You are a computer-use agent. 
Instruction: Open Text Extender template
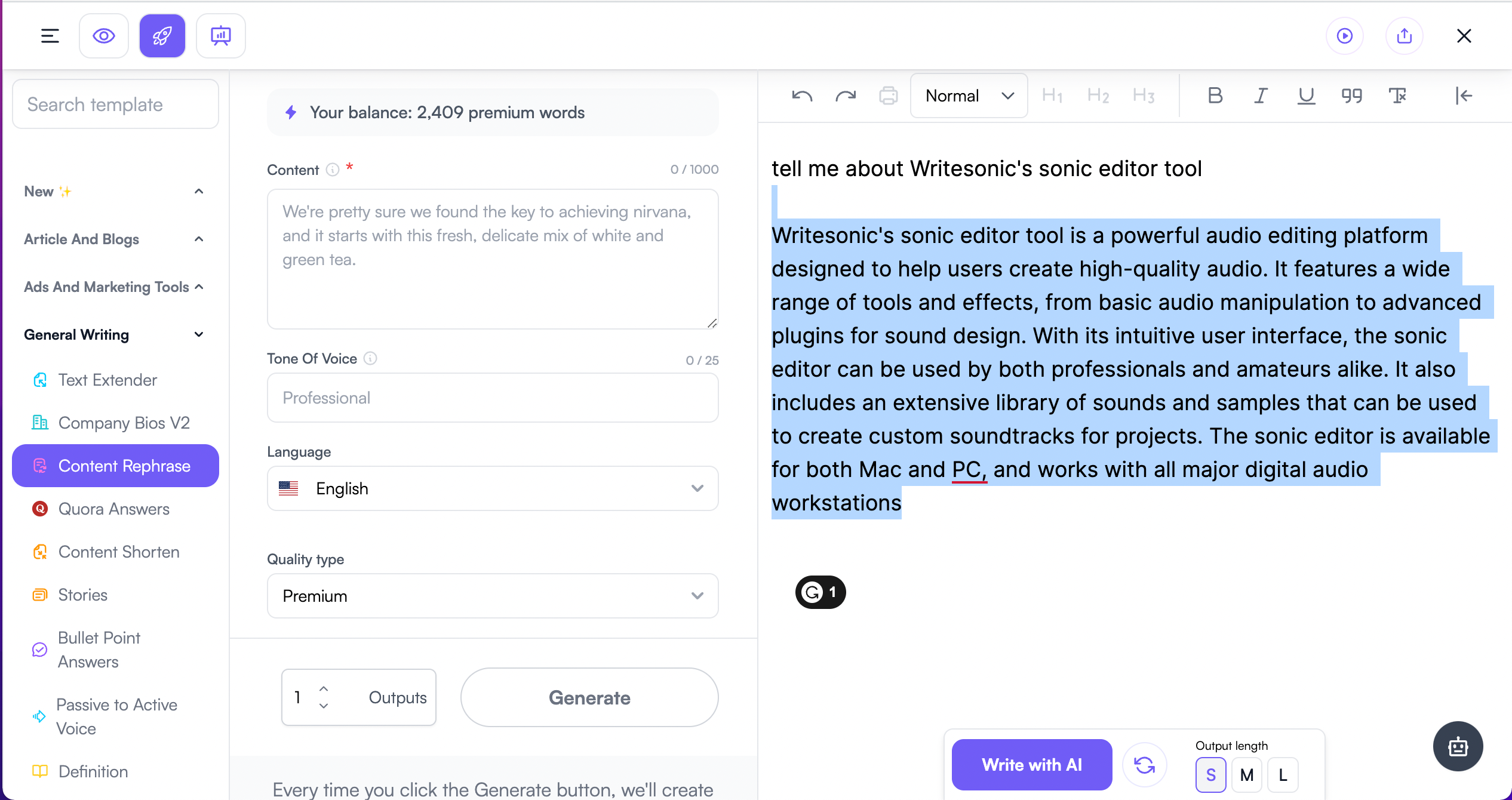115,380
